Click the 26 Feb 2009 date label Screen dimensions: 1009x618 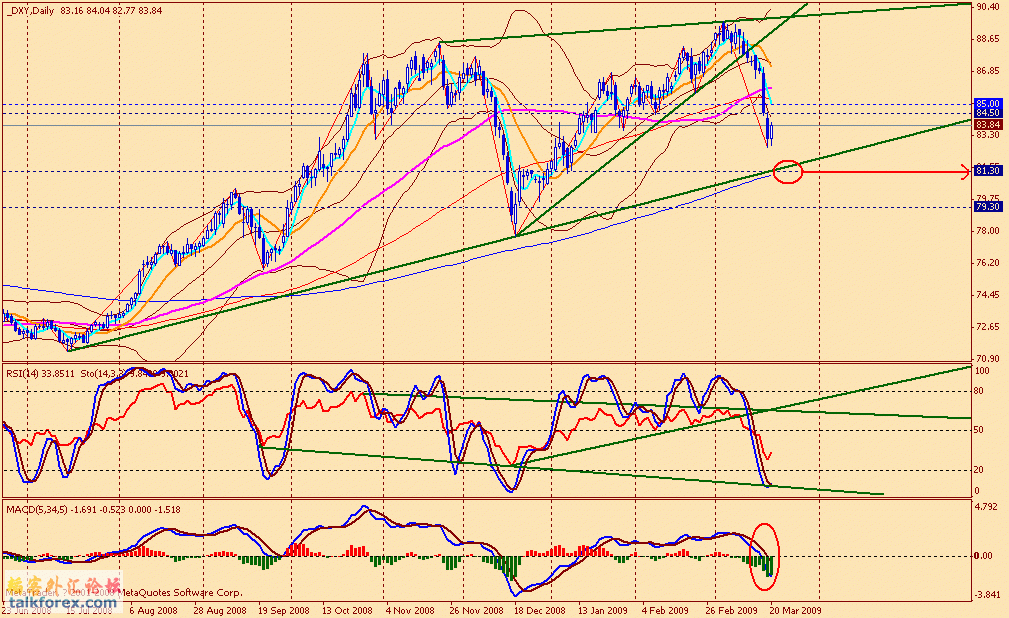[731, 610]
